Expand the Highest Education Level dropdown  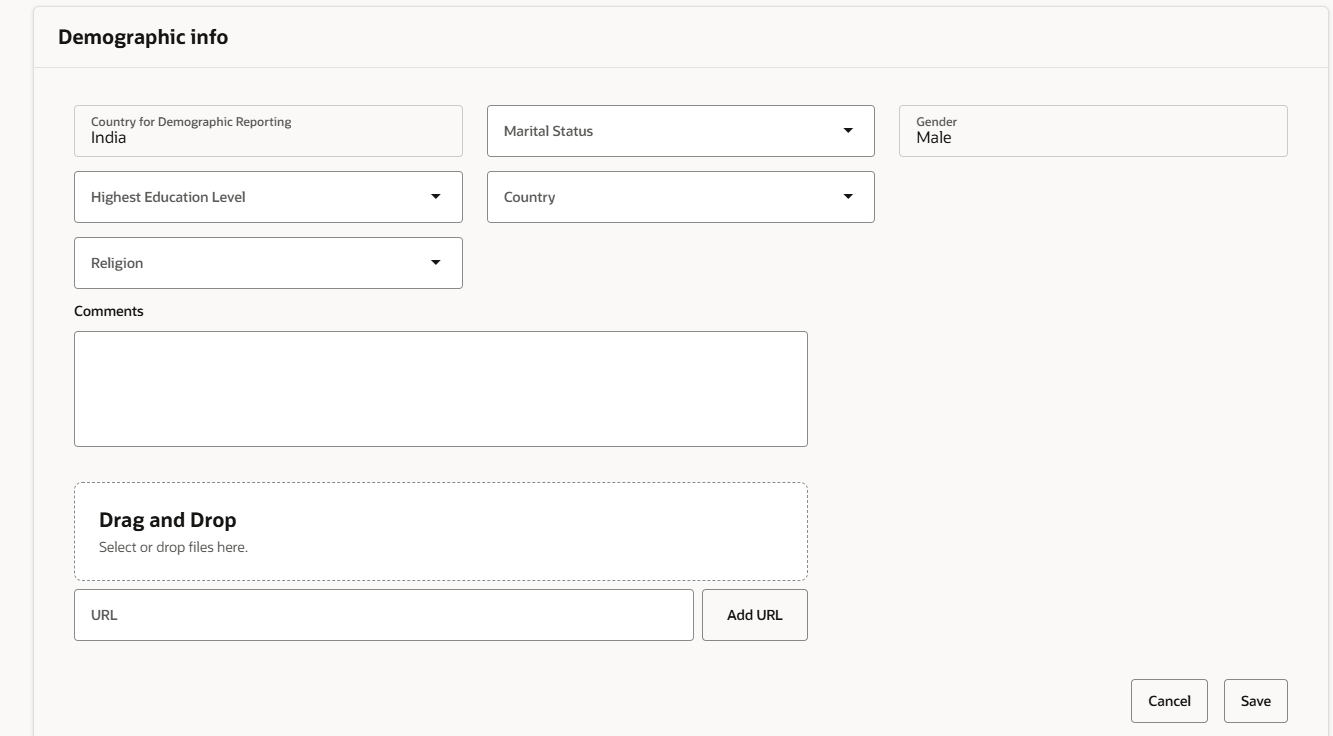pos(267,196)
